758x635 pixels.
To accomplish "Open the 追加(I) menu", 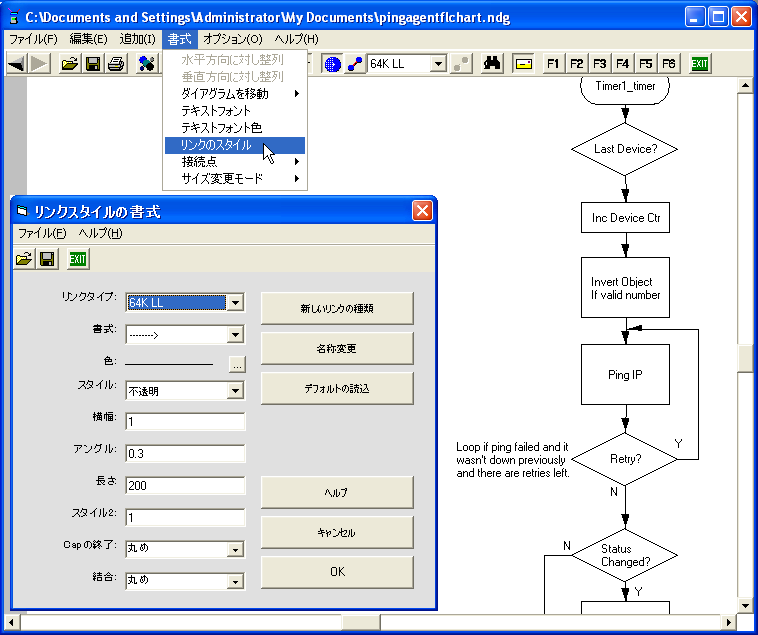I will click(x=138, y=39).
